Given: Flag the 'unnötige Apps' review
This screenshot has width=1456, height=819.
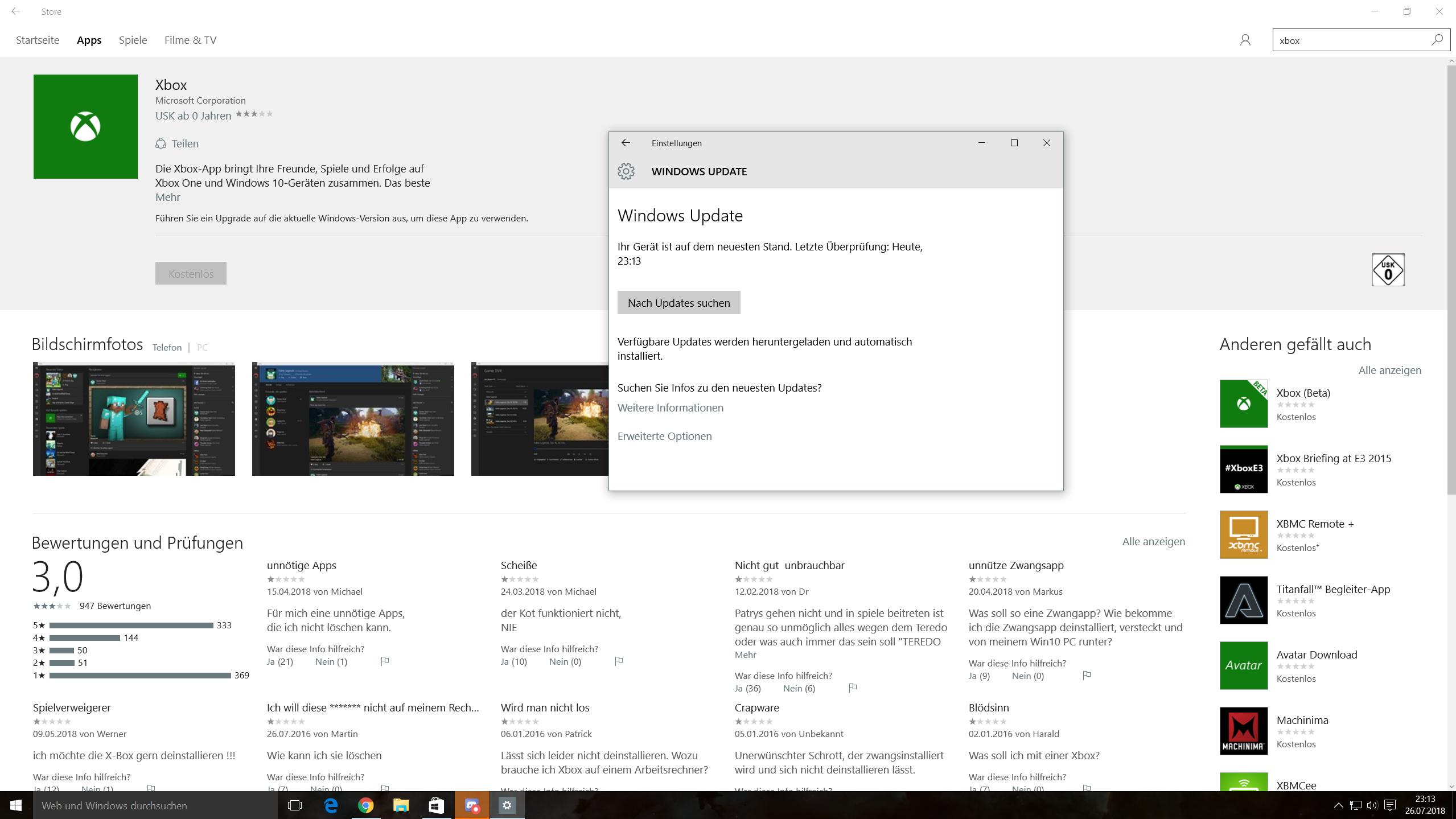Looking at the screenshot, I should 385,661.
